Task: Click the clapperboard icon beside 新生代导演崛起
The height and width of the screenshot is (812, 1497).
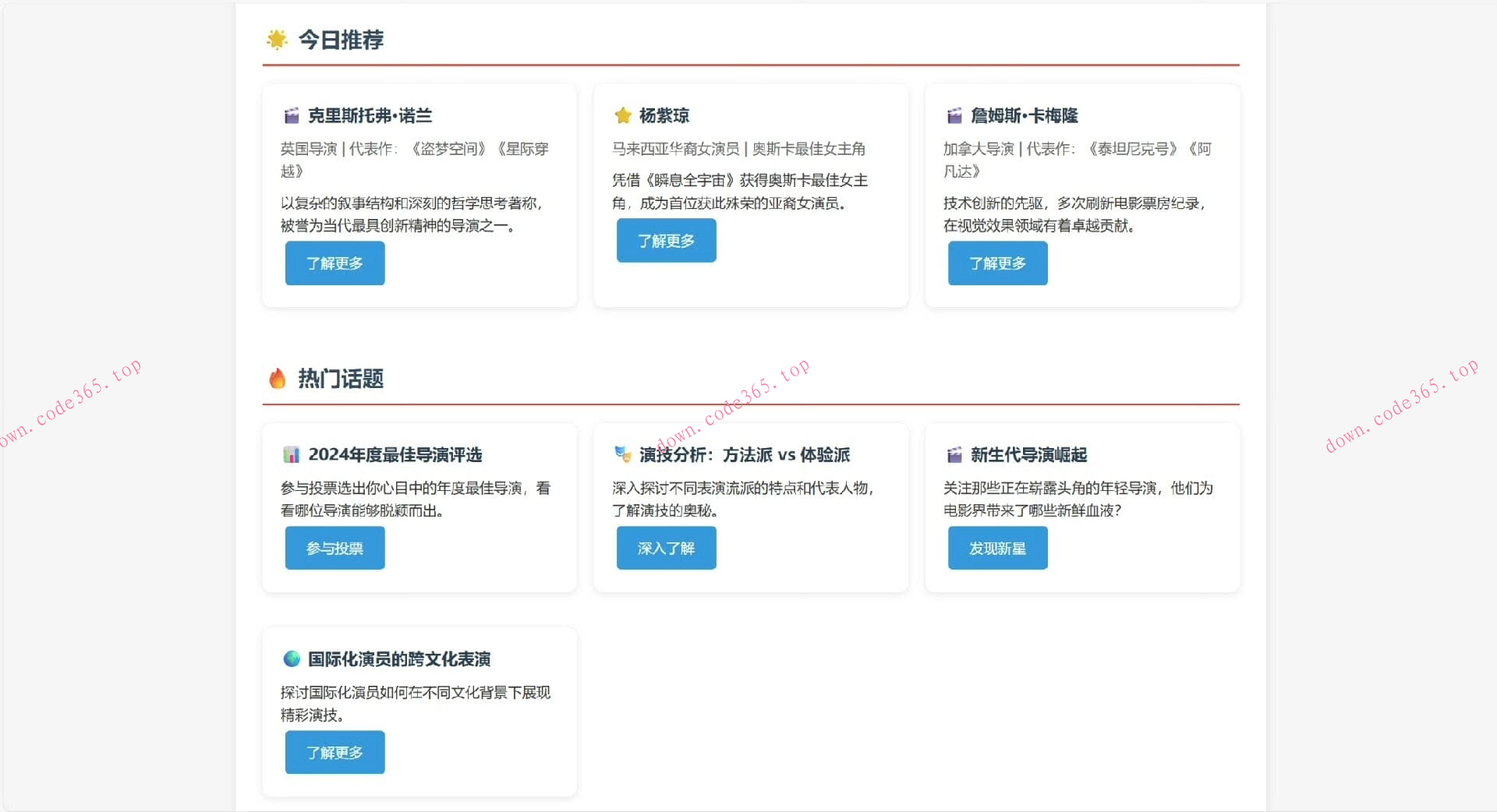Action: 953,455
